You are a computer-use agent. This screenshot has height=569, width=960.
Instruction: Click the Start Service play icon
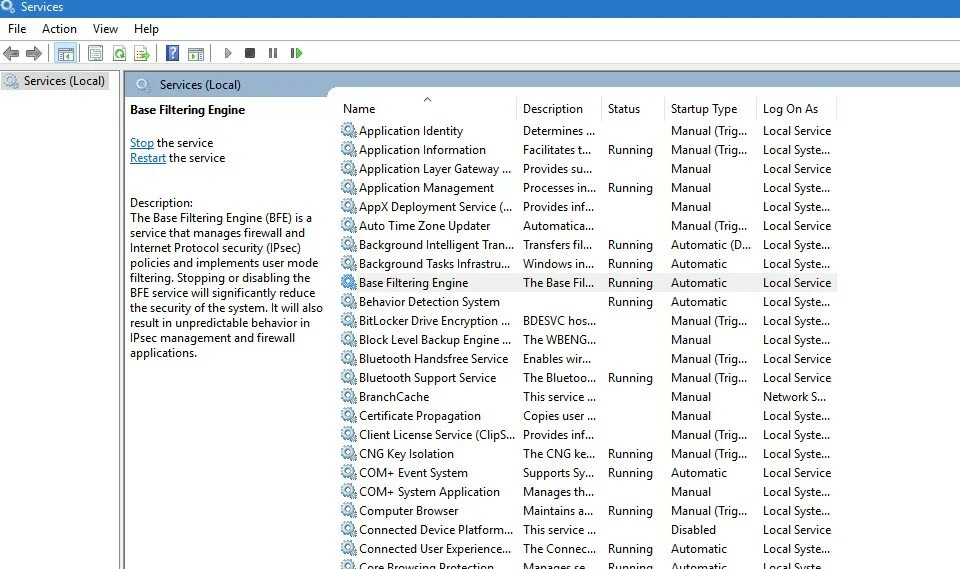click(x=228, y=53)
